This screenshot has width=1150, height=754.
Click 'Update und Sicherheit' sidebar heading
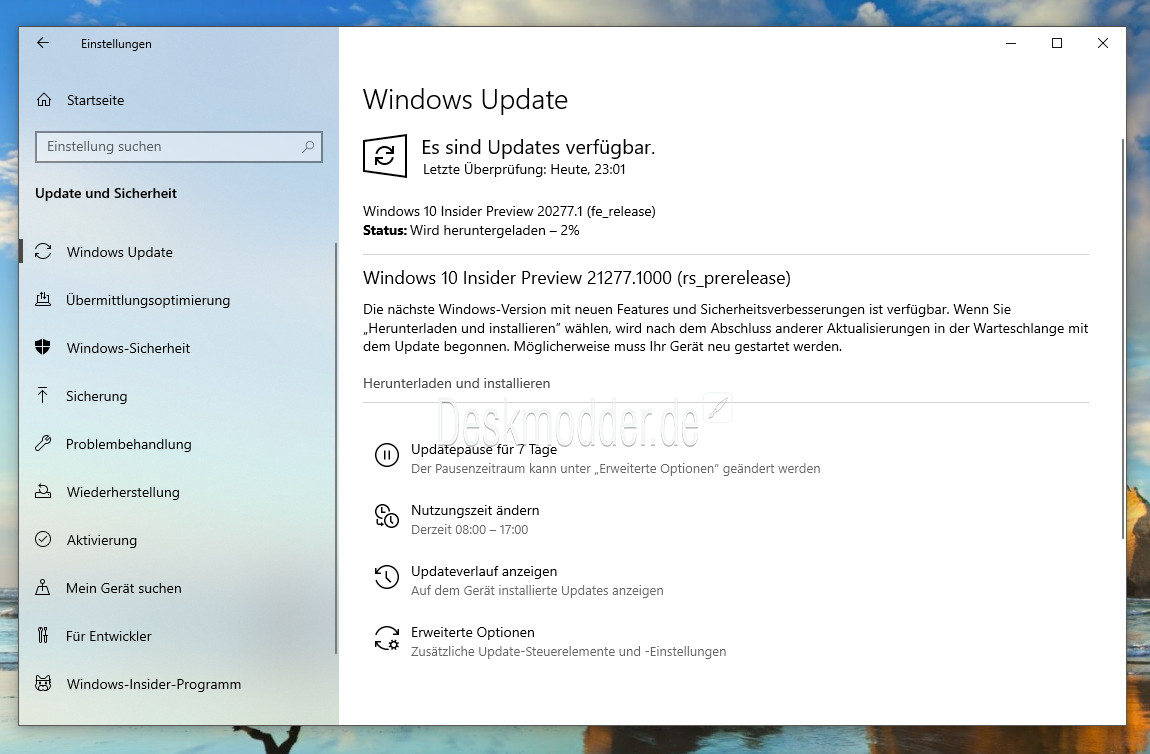[x=106, y=193]
